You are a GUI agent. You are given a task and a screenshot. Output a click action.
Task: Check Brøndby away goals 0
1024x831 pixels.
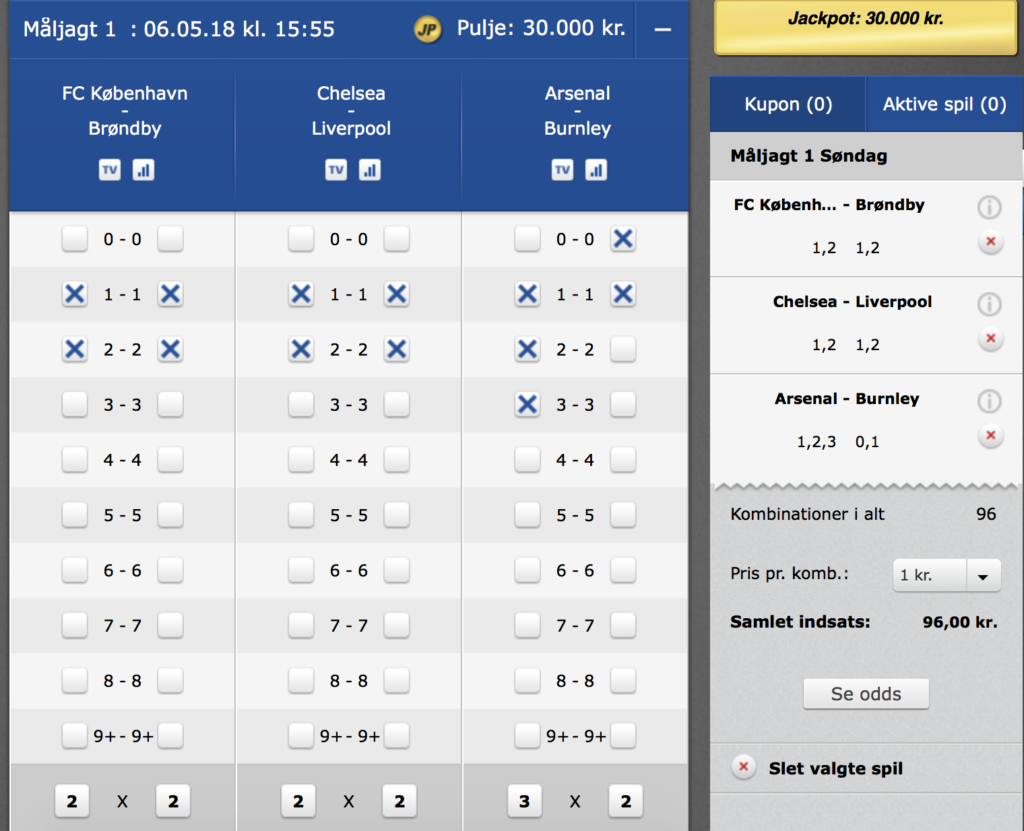(x=170, y=239)
